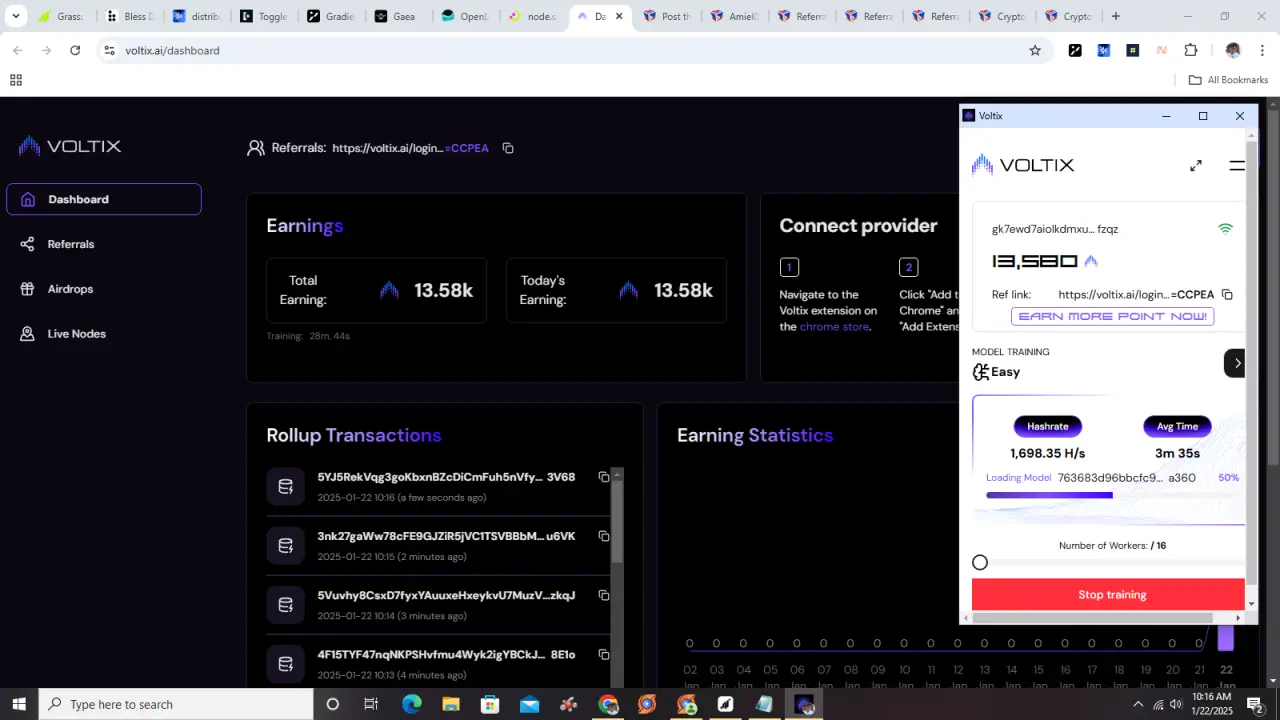The image size is (1280, 720).
Task: Open the Windows notification center
Action: tap(1255, 704)
